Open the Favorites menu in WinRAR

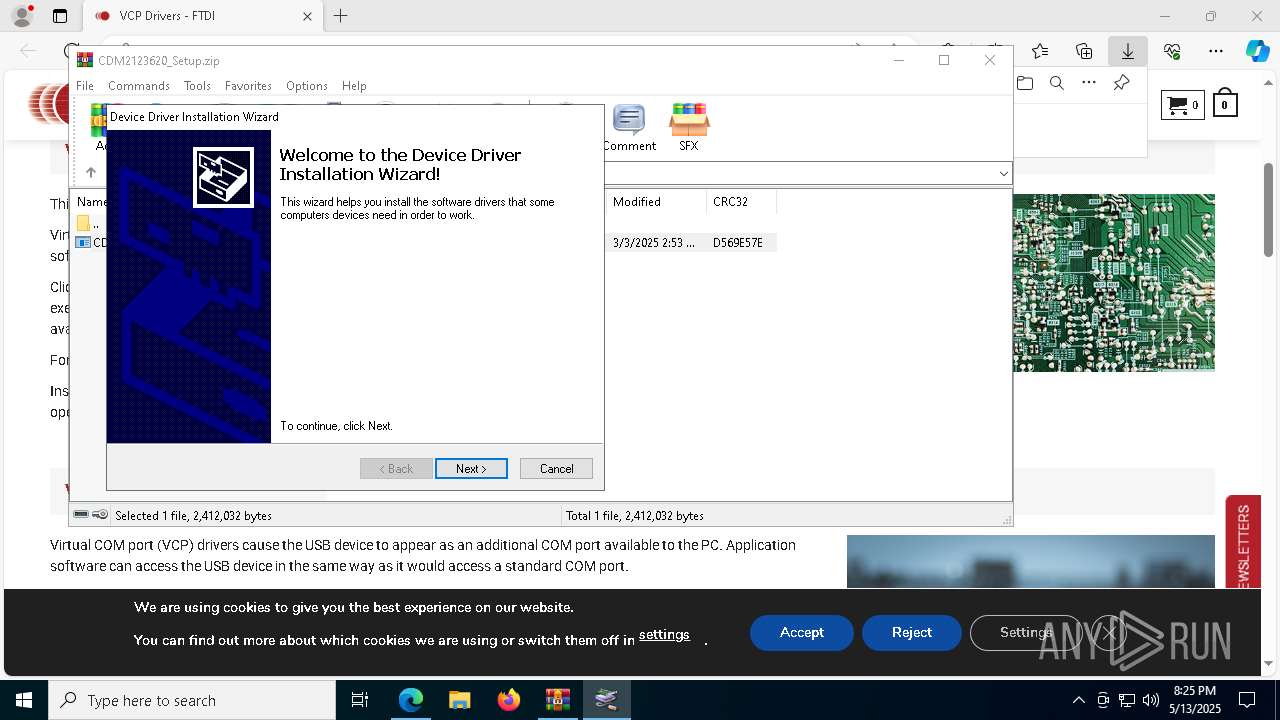click(x=248, y=86)
